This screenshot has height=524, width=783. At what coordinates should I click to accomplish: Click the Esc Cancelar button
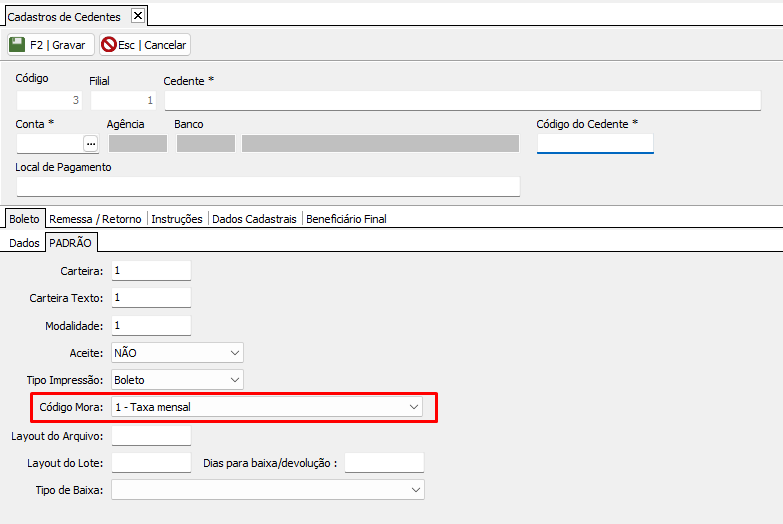144,45
